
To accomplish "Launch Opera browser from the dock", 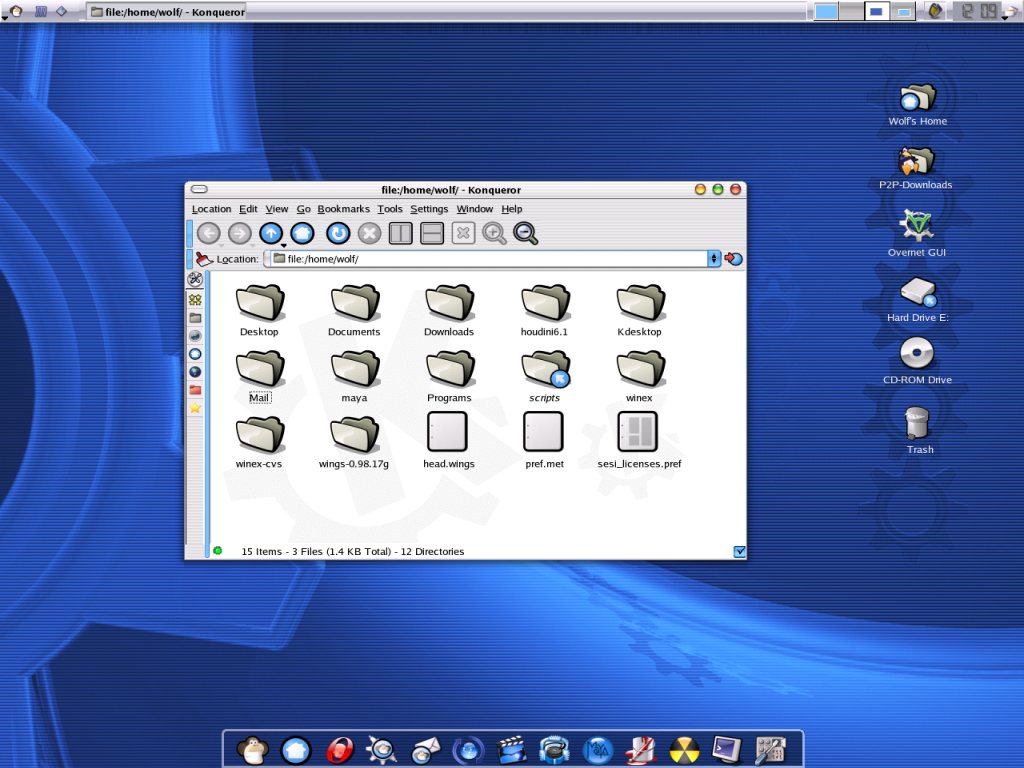I will tap(339, 750).
